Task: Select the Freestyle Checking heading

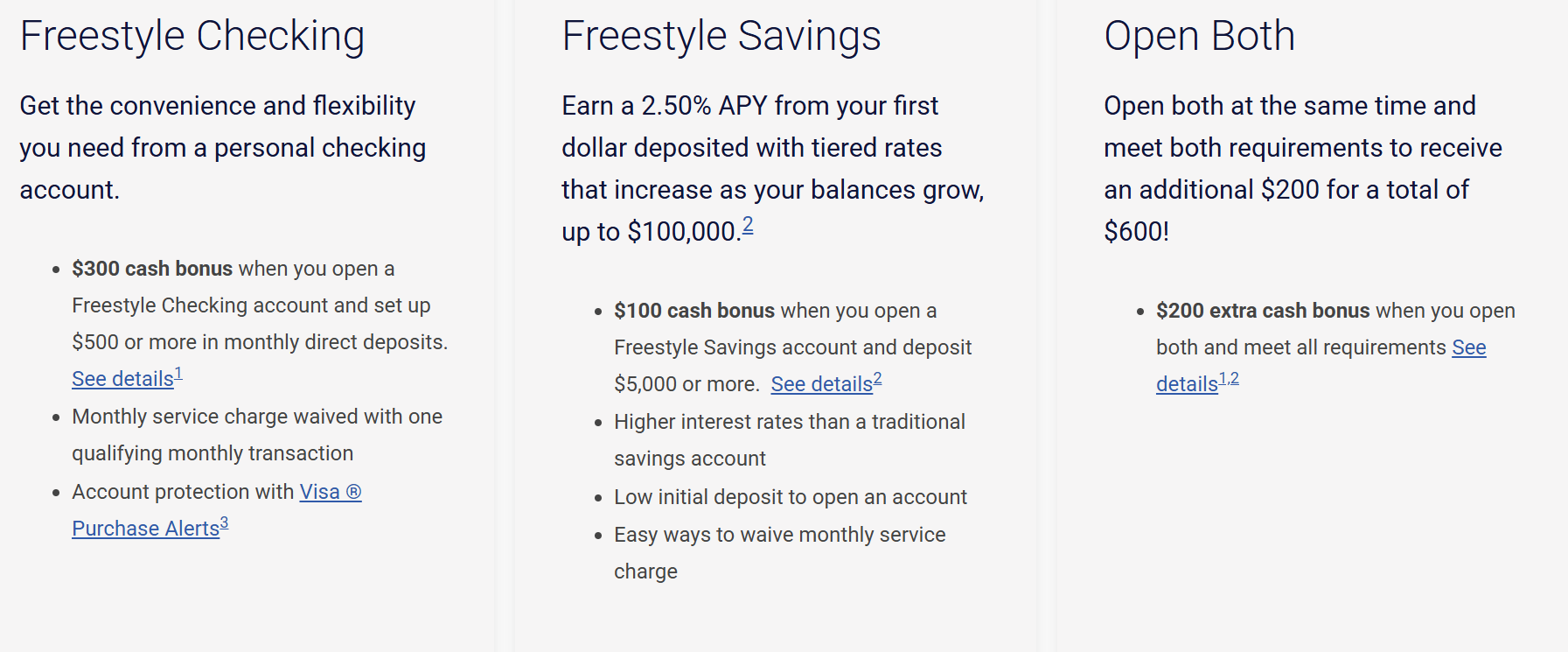Action: tap(192, 37)
